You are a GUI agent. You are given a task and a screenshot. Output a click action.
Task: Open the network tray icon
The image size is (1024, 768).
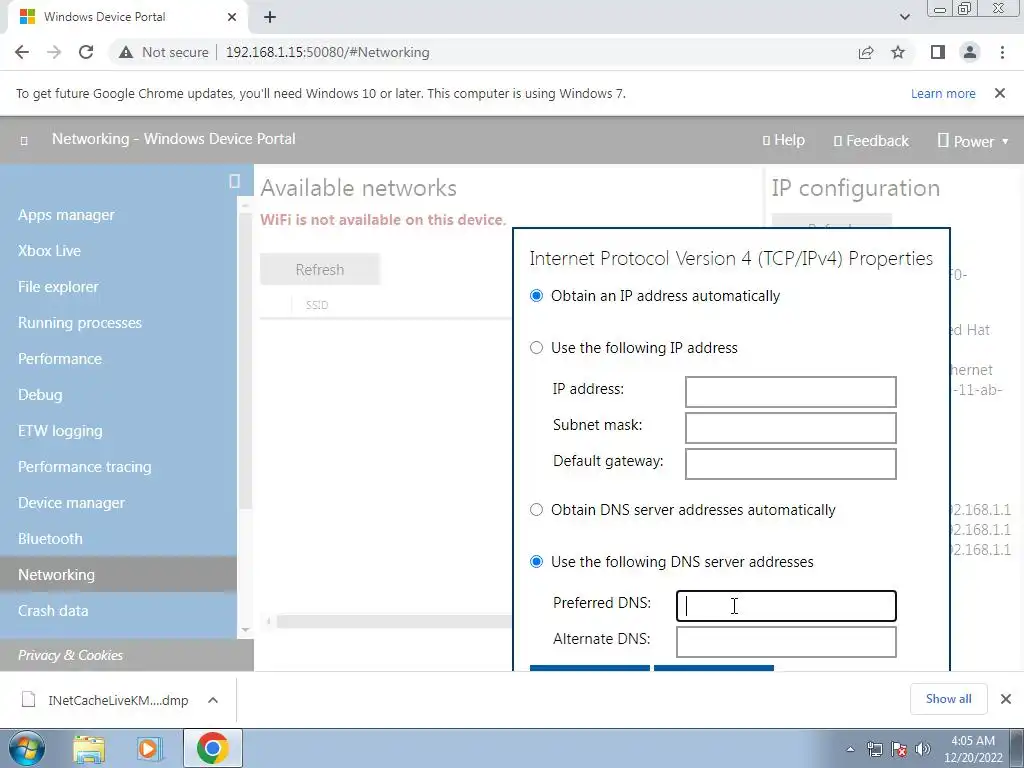[874, 749]
